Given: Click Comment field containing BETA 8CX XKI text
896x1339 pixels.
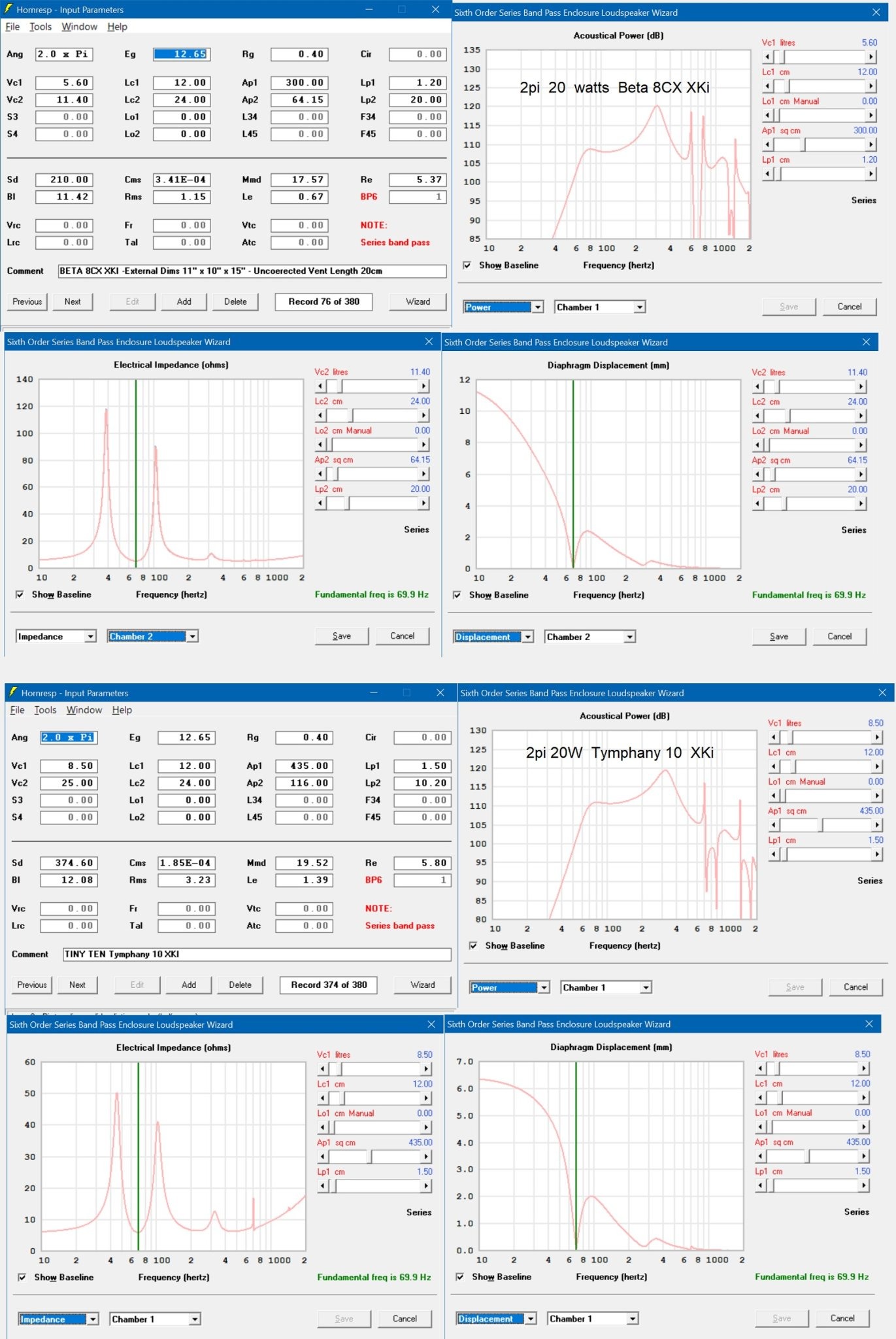Looking at the screenshot, I should coord(252,271).
